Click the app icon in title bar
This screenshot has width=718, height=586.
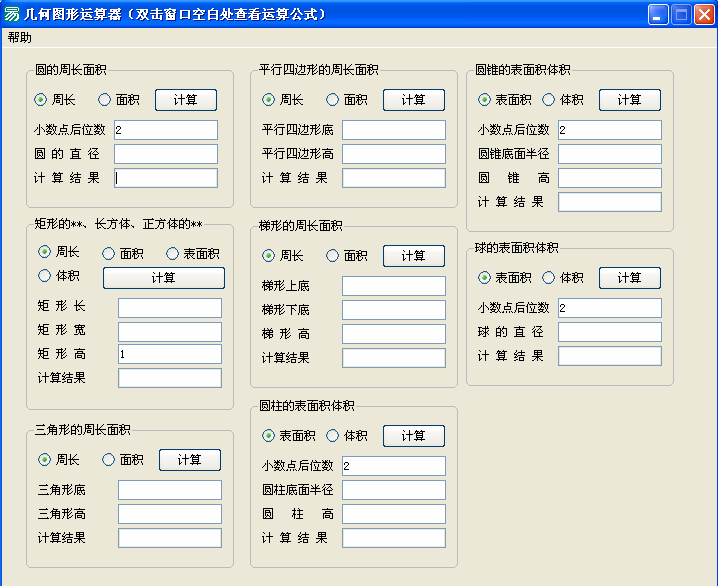coord(11,14)
